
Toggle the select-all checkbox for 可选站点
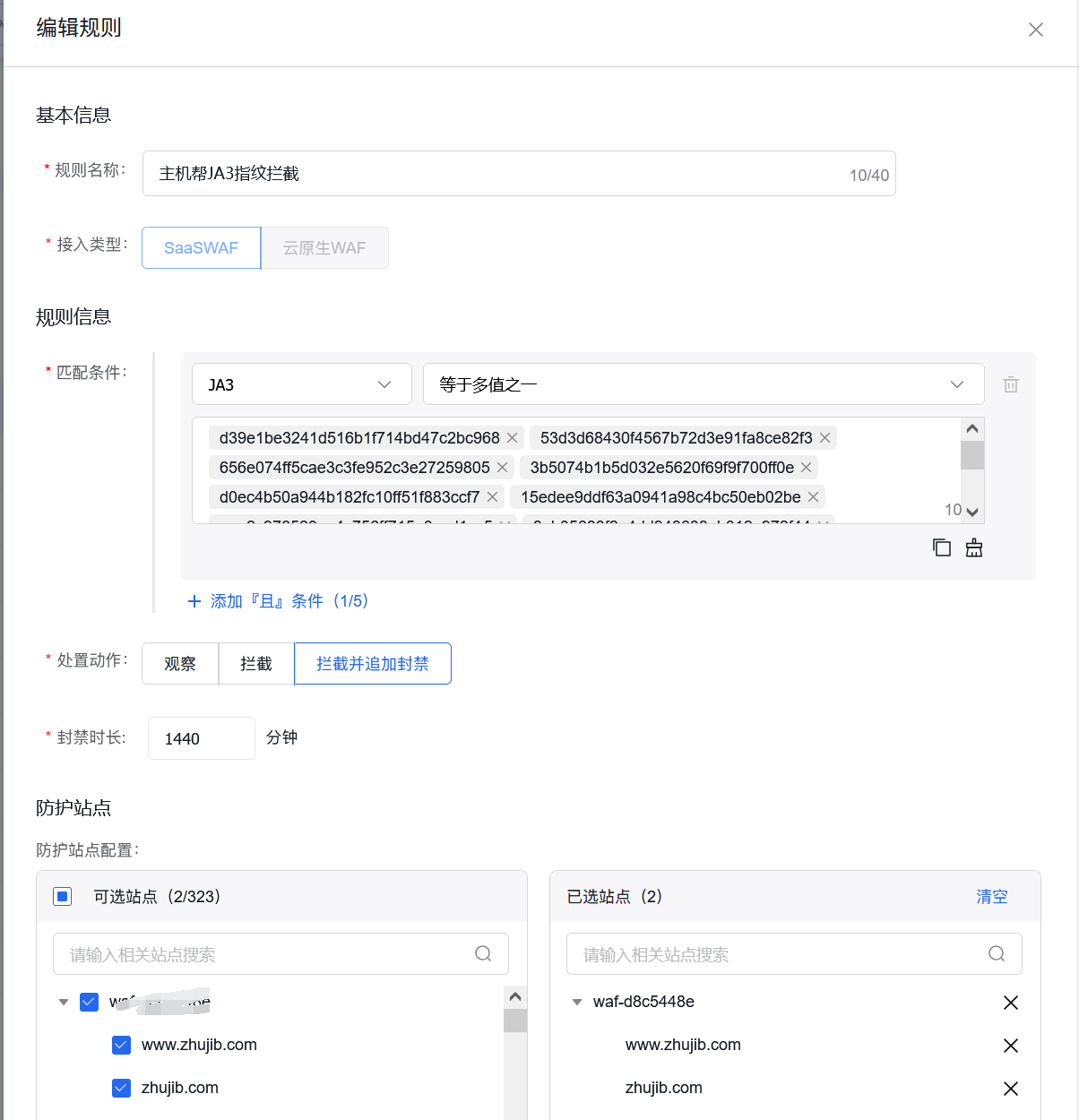[x=62, y=896]
